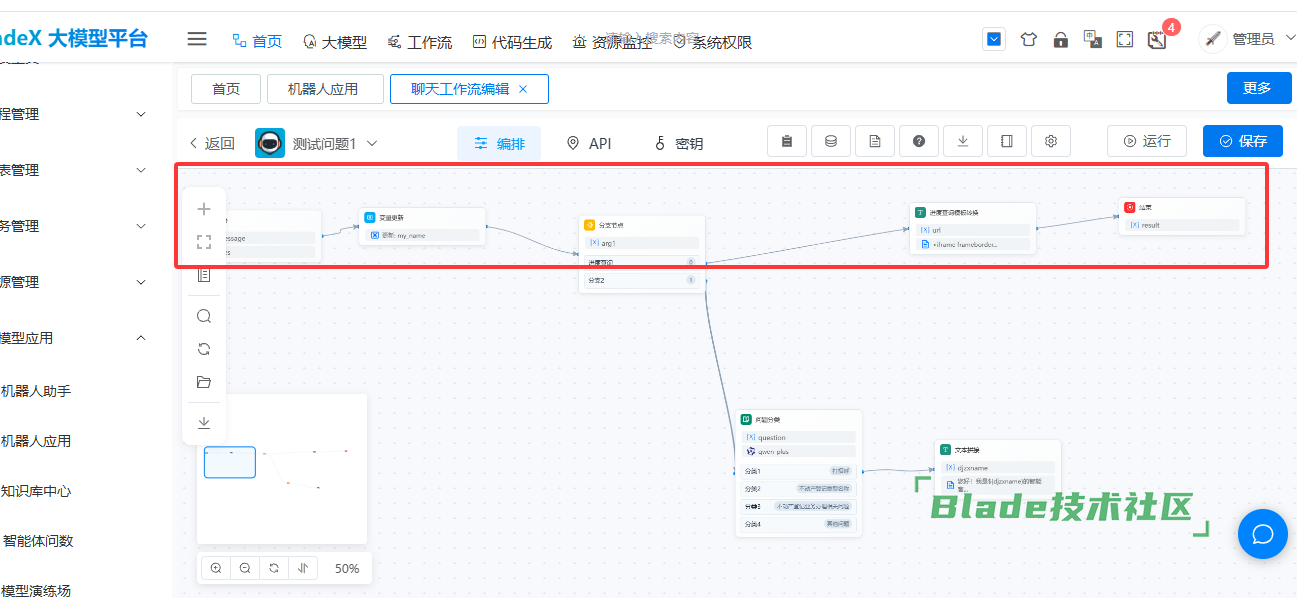Toggle fullscreen mode in top header

coord(1124,40)
